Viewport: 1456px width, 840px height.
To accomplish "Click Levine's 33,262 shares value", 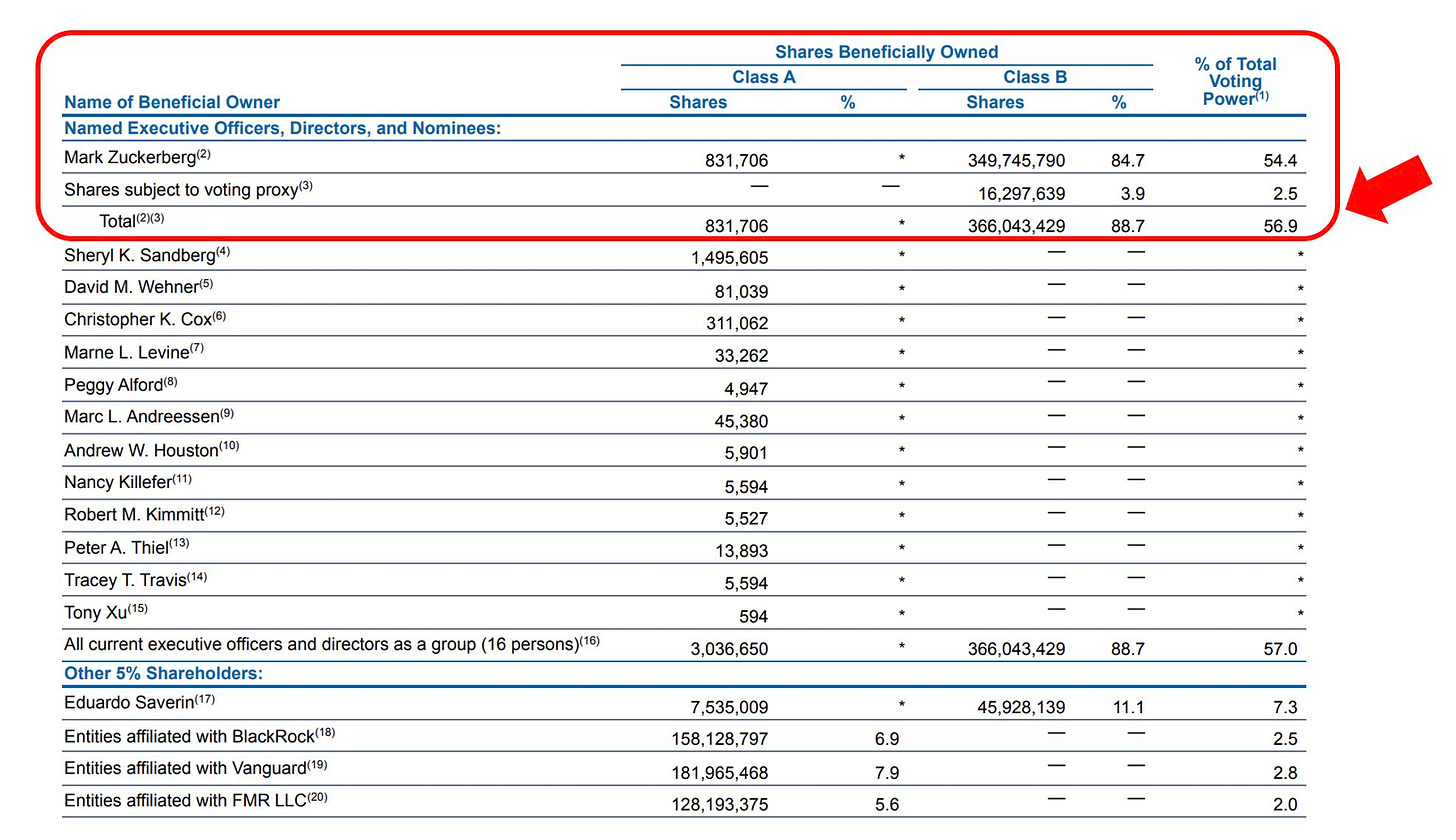I will 741,356.
